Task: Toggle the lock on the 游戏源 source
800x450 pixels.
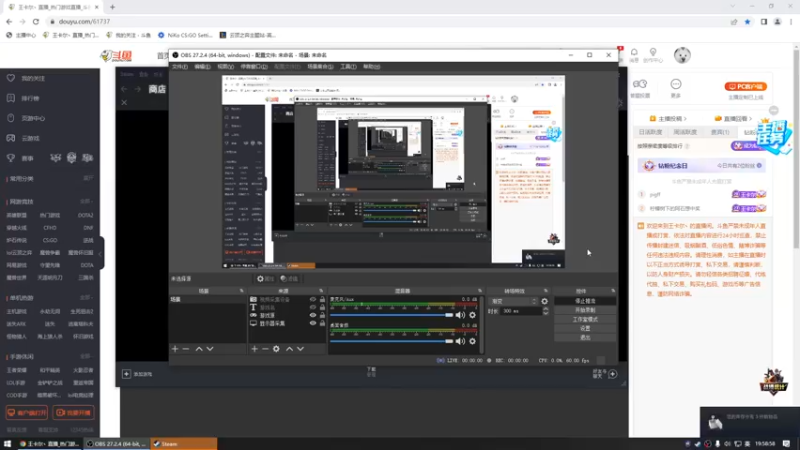Action: pyautogui.click(x=322, y=315)
